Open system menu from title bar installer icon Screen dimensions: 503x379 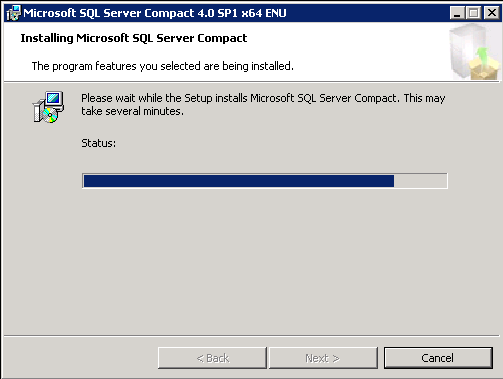point(13,13)
